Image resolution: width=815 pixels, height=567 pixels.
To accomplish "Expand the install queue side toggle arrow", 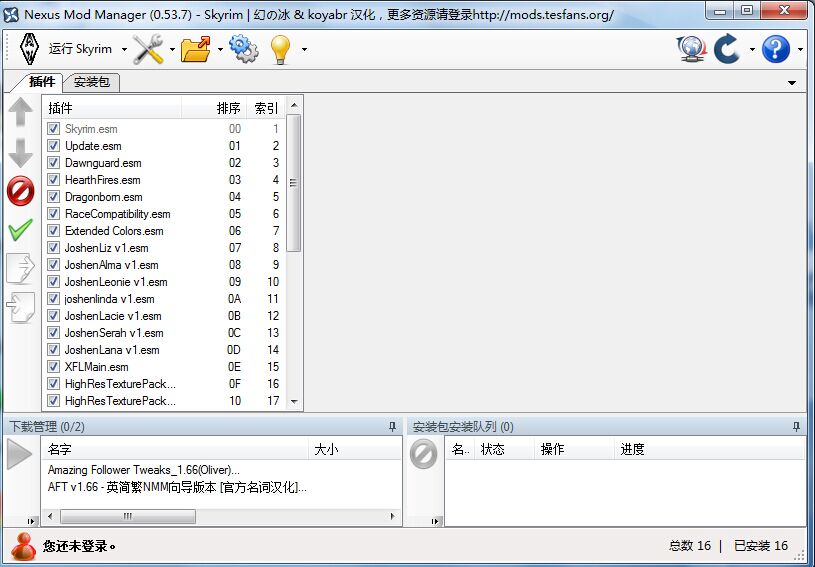I will pyautogui.click(x=435, y=521).
